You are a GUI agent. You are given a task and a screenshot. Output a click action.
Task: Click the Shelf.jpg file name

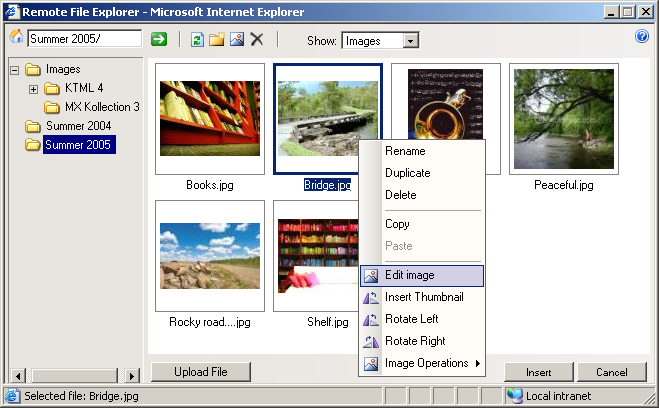[327, 322]
